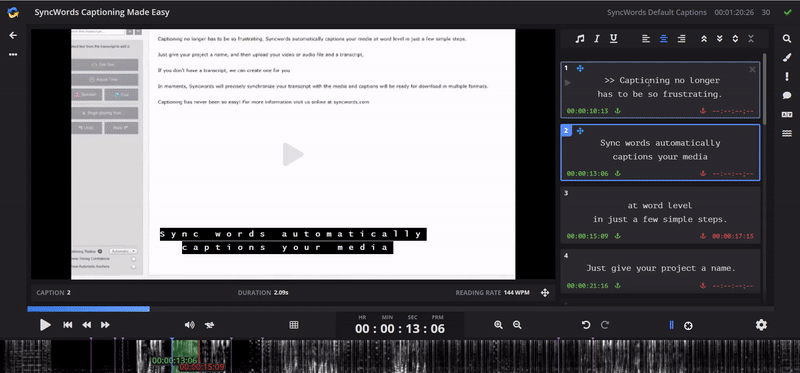The image size is (800, 373).
Task: Play the video with bottom play button
Action: (x=45, y=325)
